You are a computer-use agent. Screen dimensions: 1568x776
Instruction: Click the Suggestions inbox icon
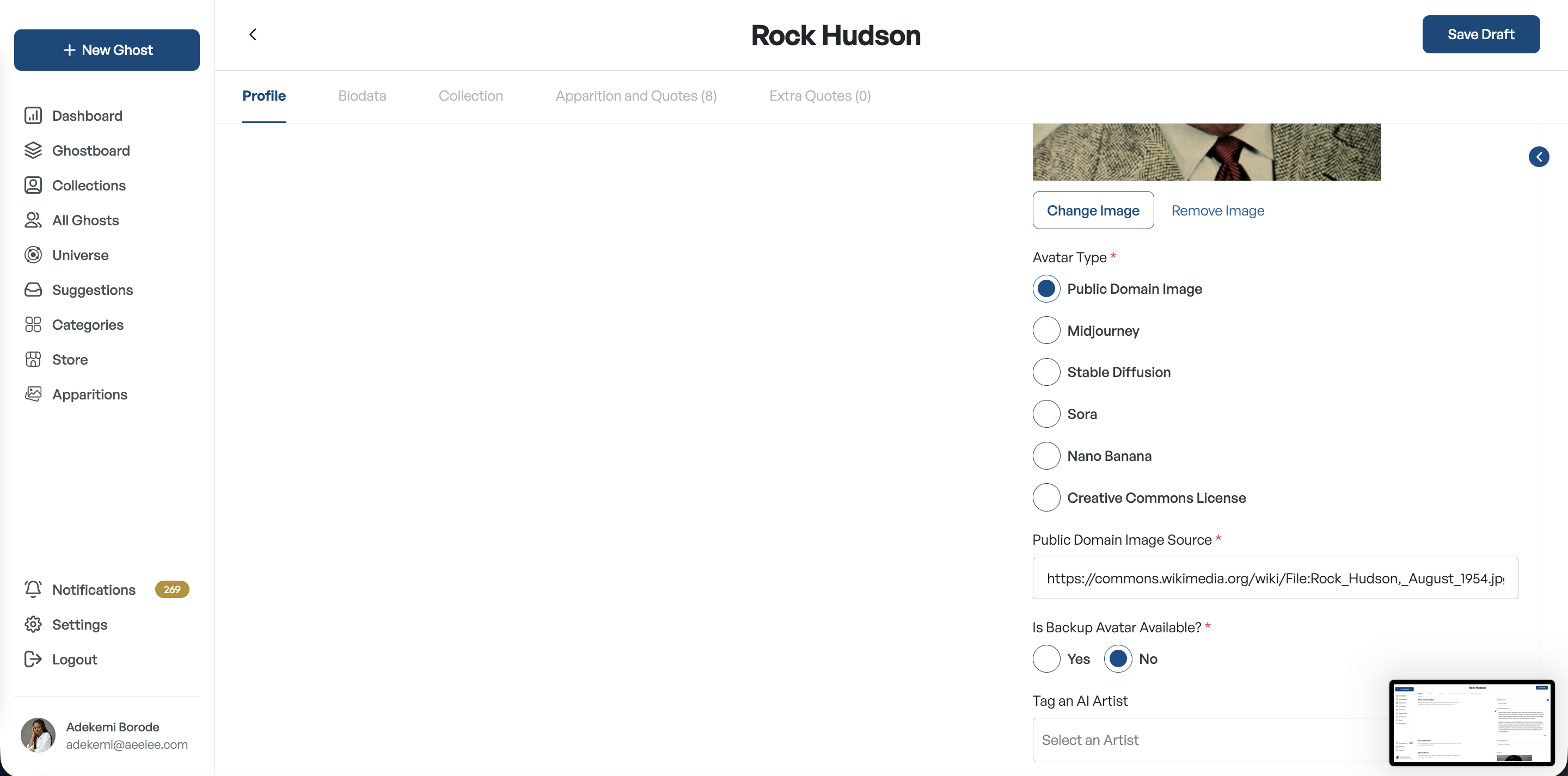[33, 290]
